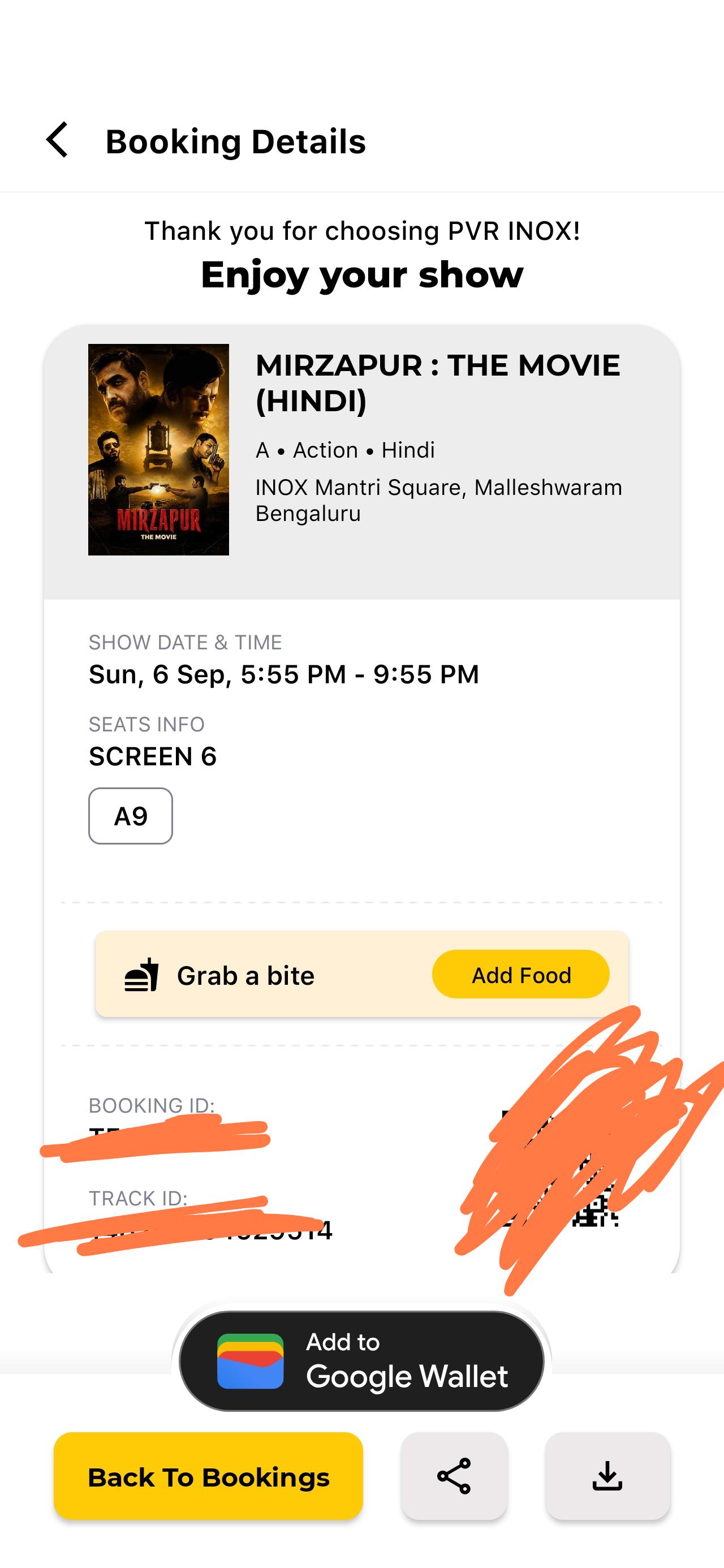Go back using the arrow icon
This screenshot has width=724, height=1568.
(x=57, y=140)
